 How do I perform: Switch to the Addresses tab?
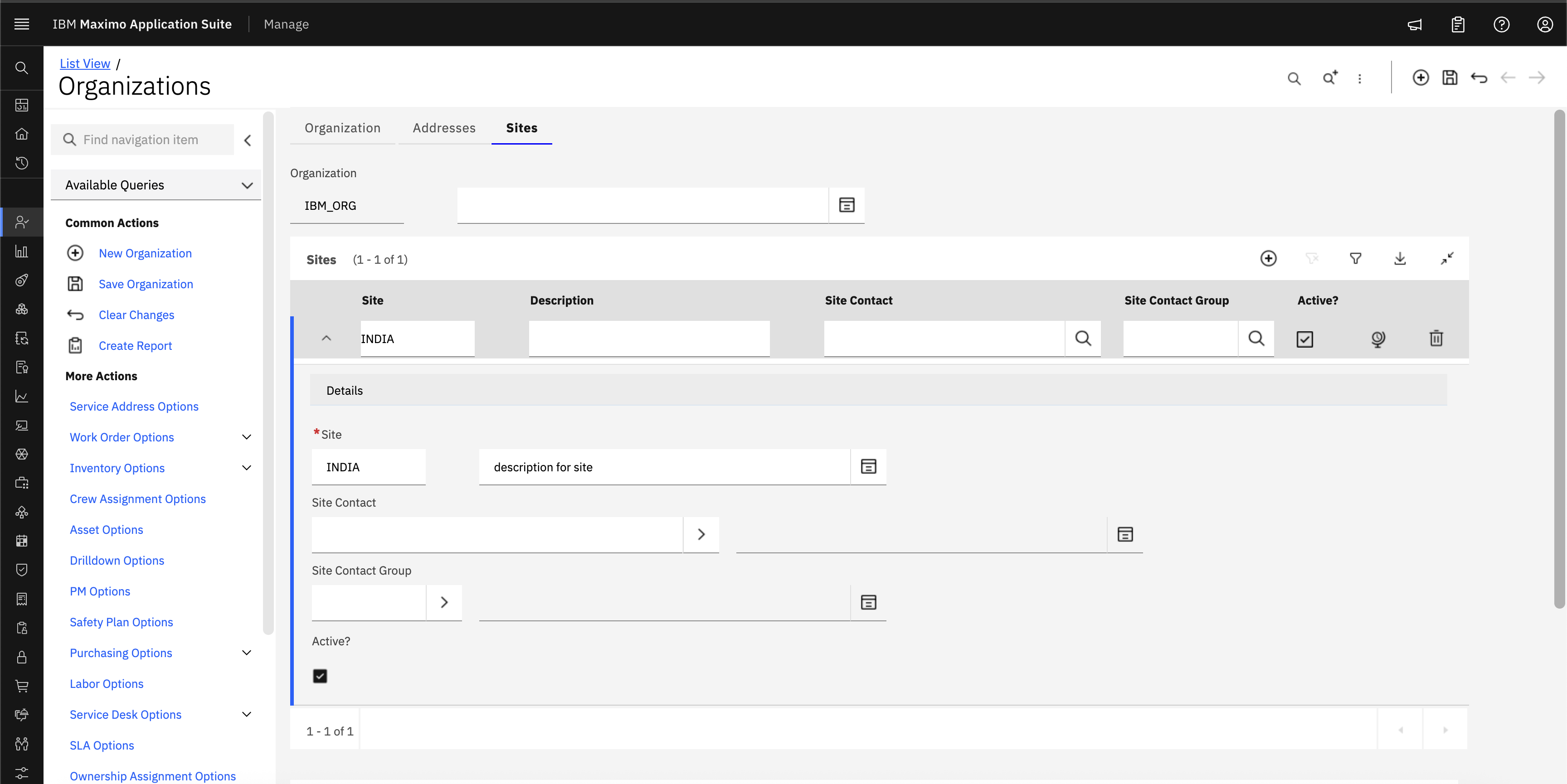444,128
